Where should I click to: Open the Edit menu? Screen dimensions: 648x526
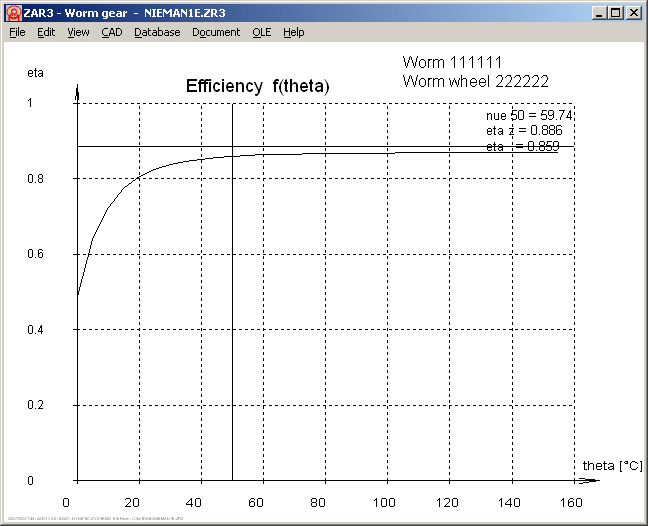point(46,32)
